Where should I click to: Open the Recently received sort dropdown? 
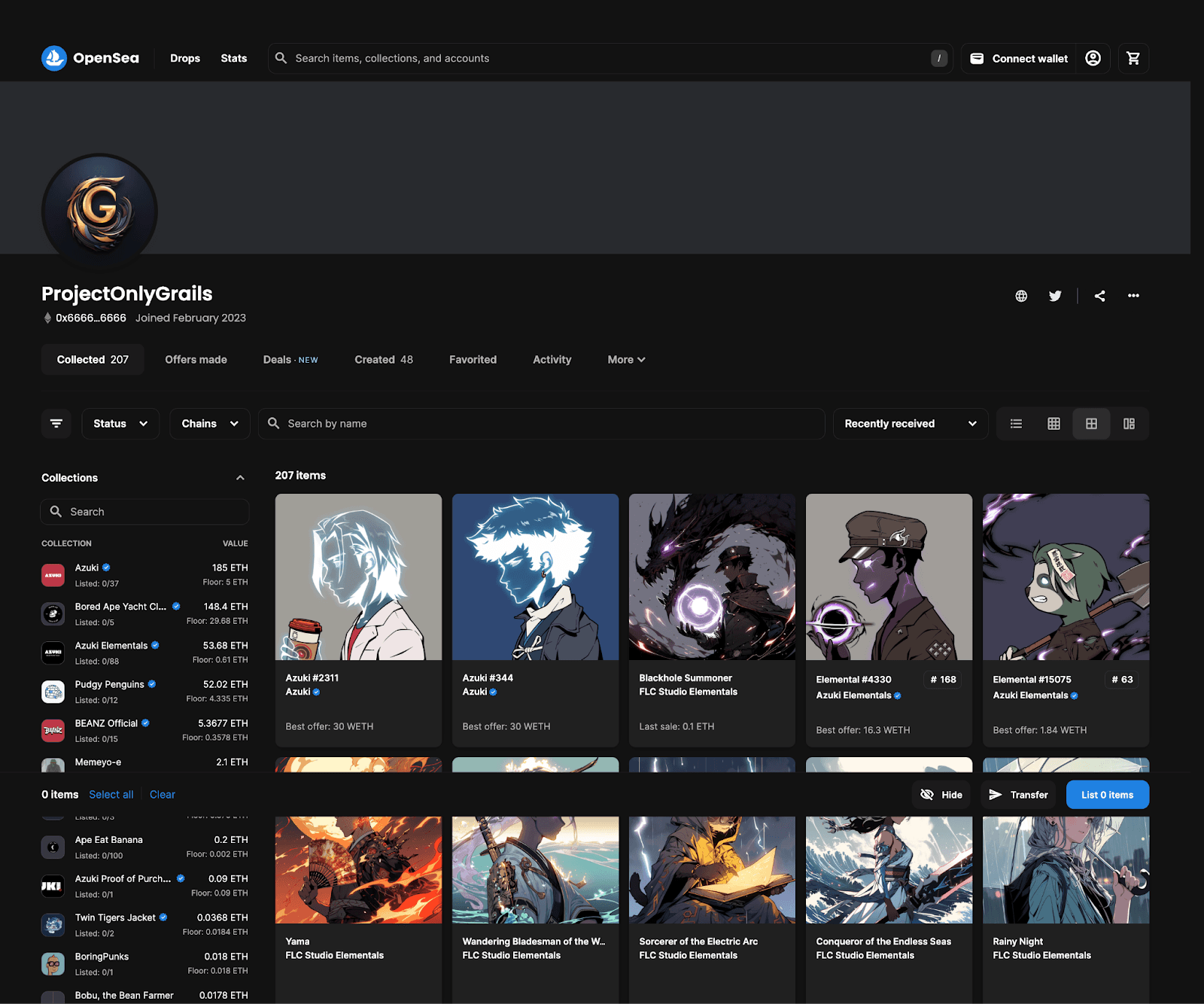(x=911, y=424)
